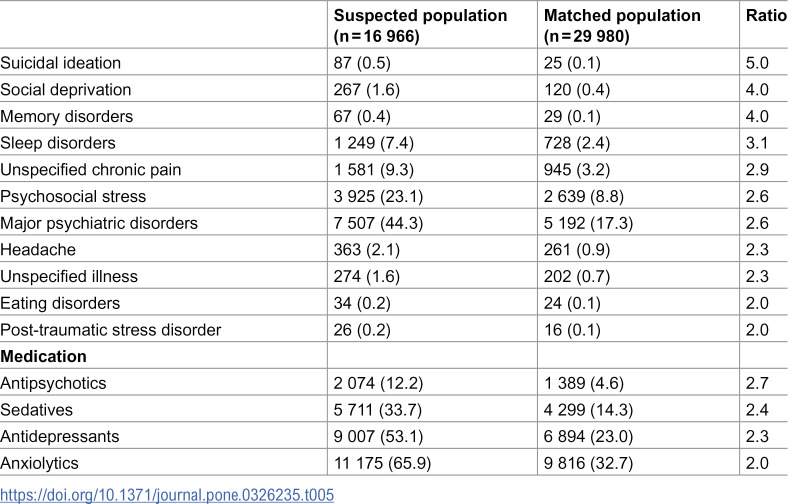Select Major psychiatric disorders row label
788x504 pixels.
pos(99,223)
